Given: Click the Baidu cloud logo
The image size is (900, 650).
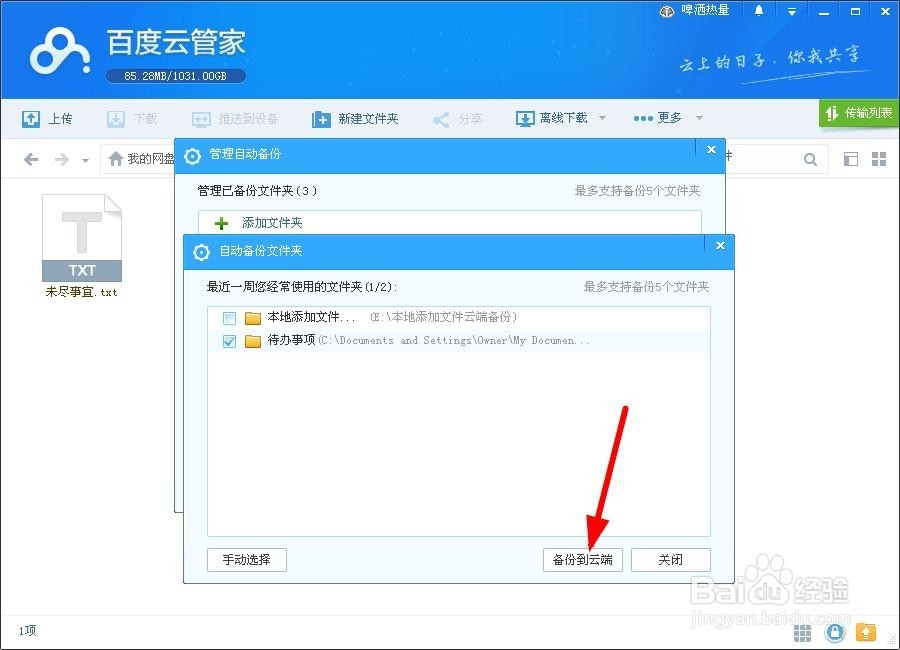Looking at the screenshot, I should coord(57,49).
